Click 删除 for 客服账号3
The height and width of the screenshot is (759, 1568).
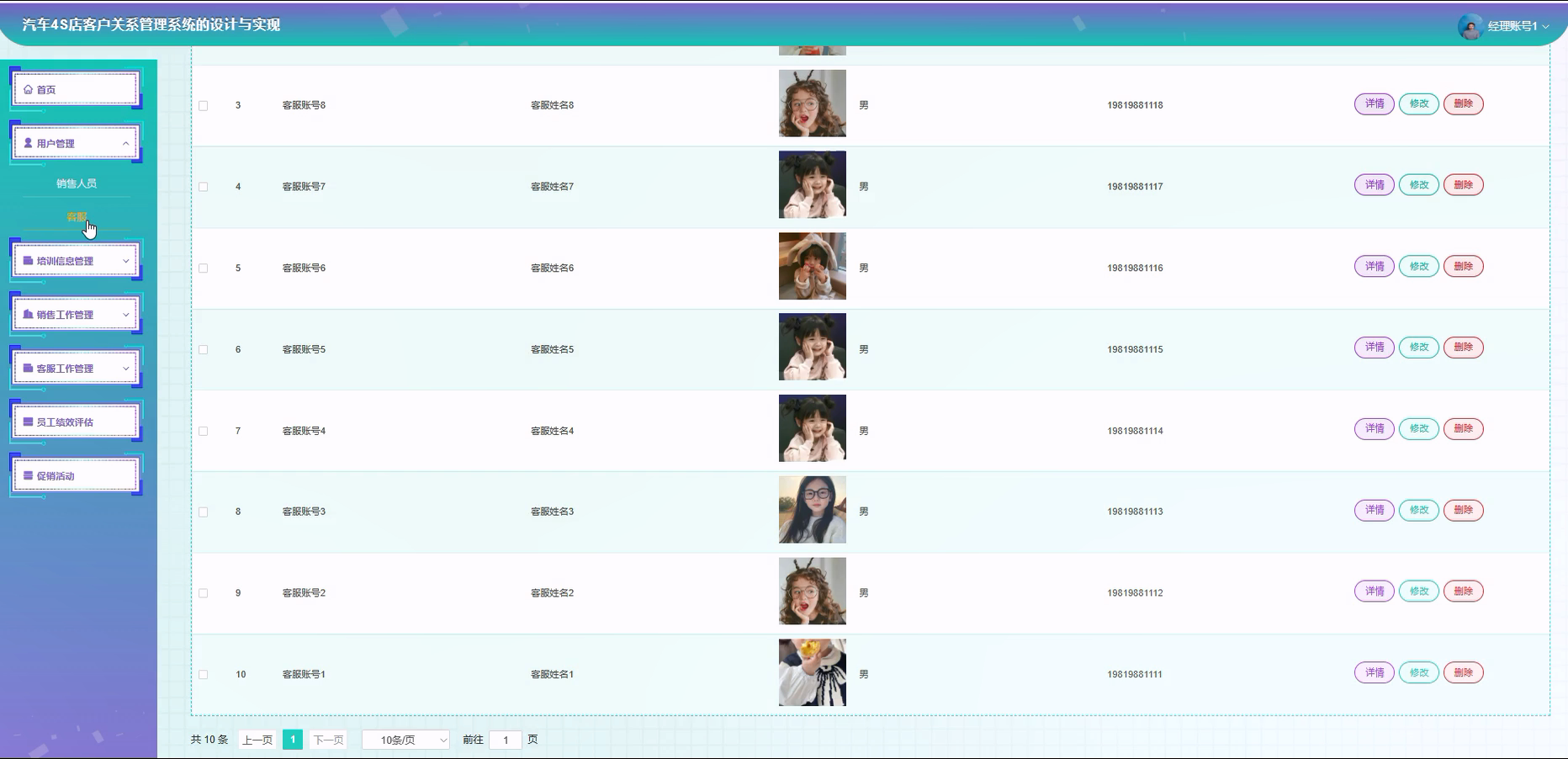(x=1464, y=510)
